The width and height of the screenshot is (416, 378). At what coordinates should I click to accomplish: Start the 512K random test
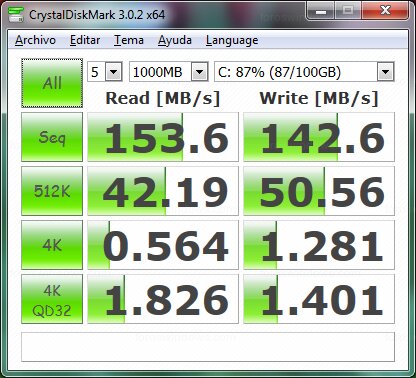pos(52,191)
